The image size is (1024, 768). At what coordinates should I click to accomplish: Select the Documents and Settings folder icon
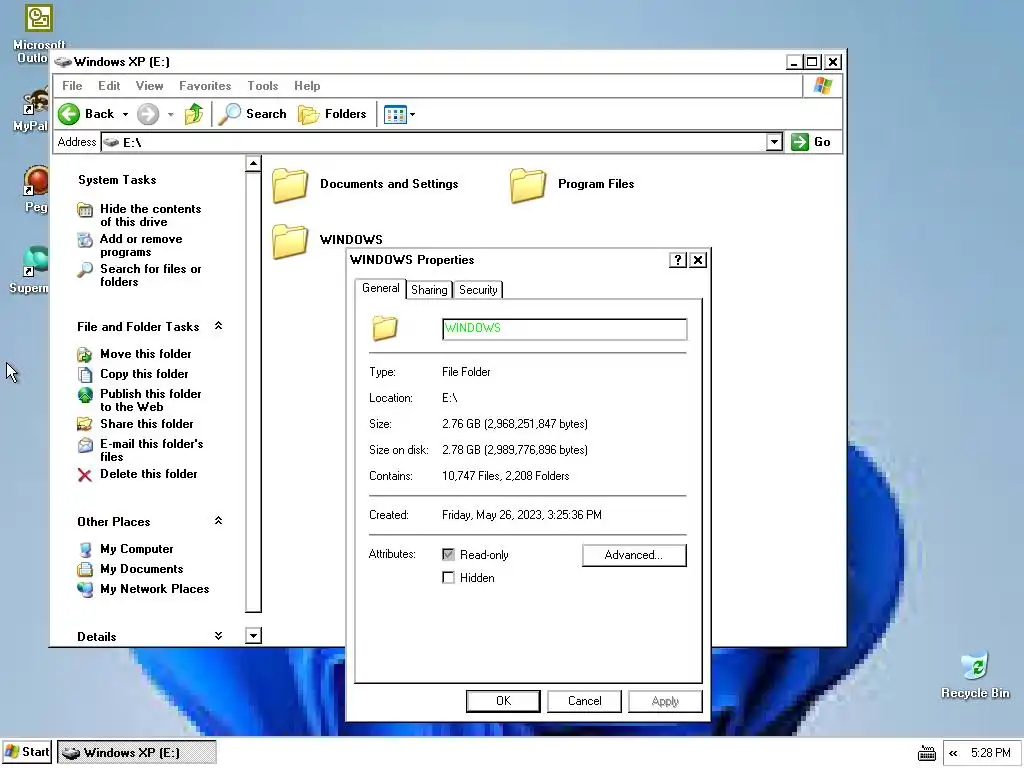coord(290,185)
